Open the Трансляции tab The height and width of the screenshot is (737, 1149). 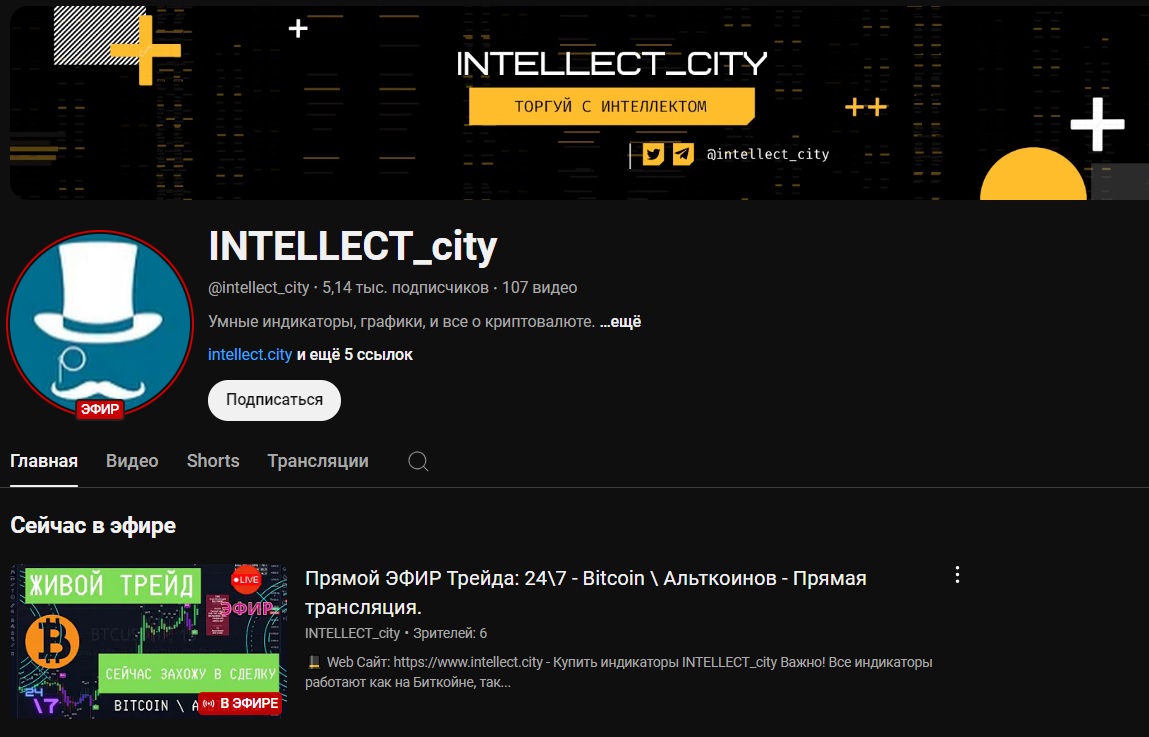tap(318, 461)
